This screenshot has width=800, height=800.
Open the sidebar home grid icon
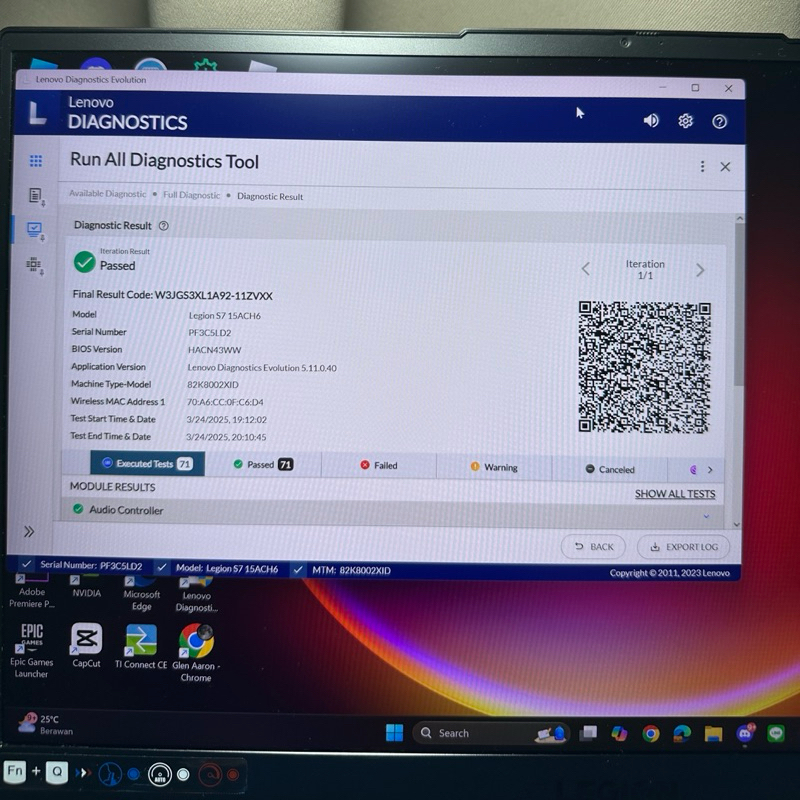[x=36, y=161]
